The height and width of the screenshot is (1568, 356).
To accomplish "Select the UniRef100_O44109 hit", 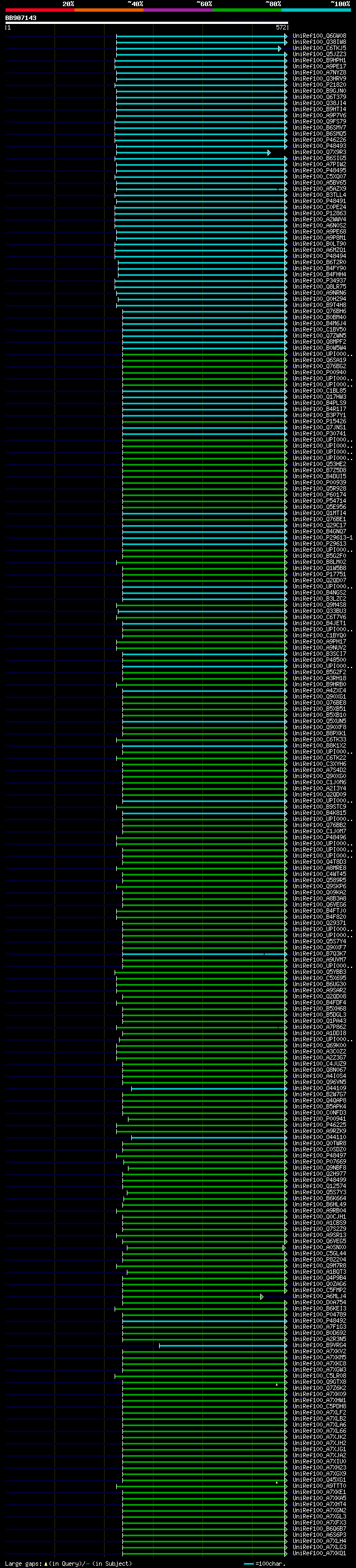I will pos(319,1089).
